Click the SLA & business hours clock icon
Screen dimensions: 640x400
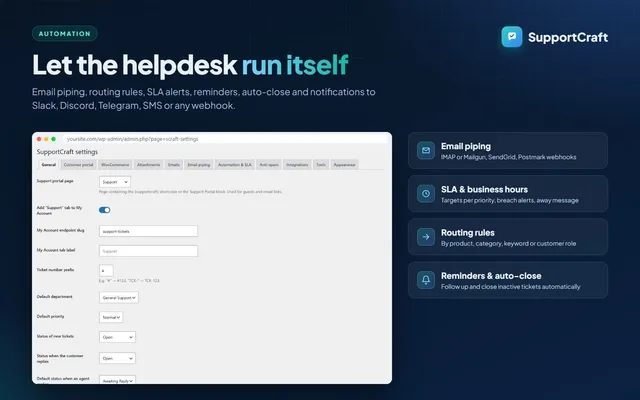tap(426, 193)
